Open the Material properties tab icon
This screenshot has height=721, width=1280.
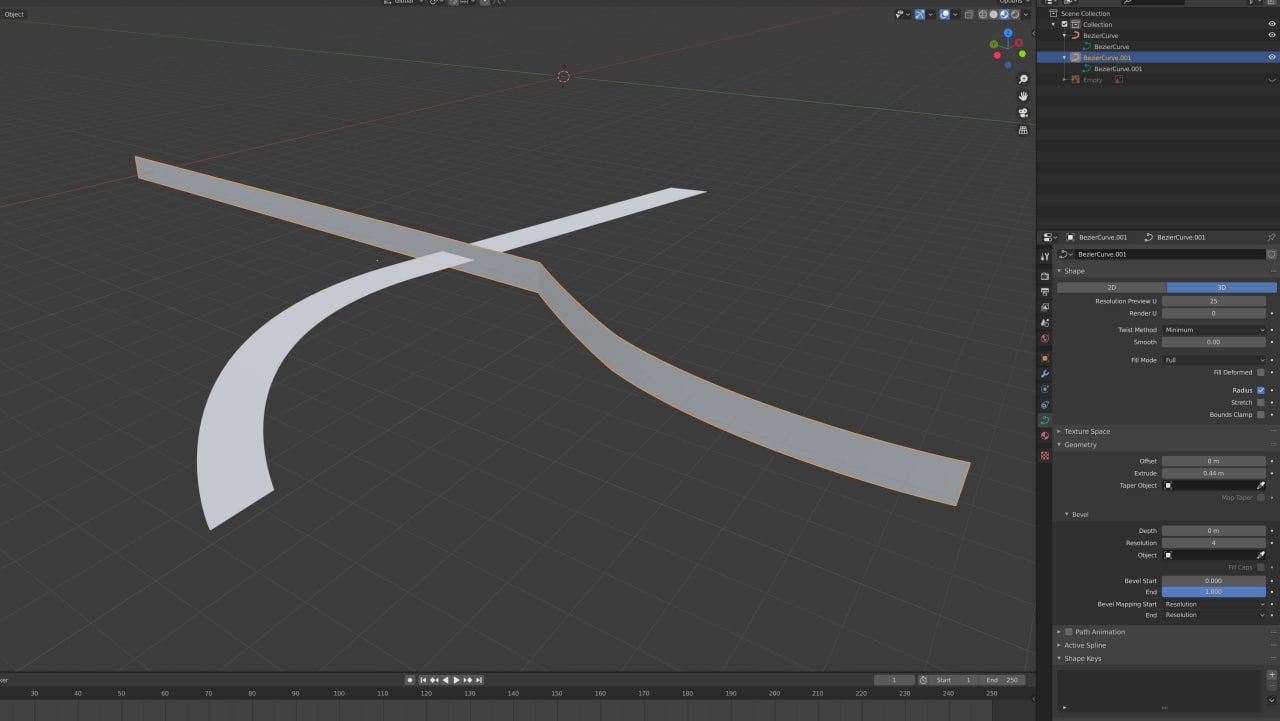coord(1045,436)
